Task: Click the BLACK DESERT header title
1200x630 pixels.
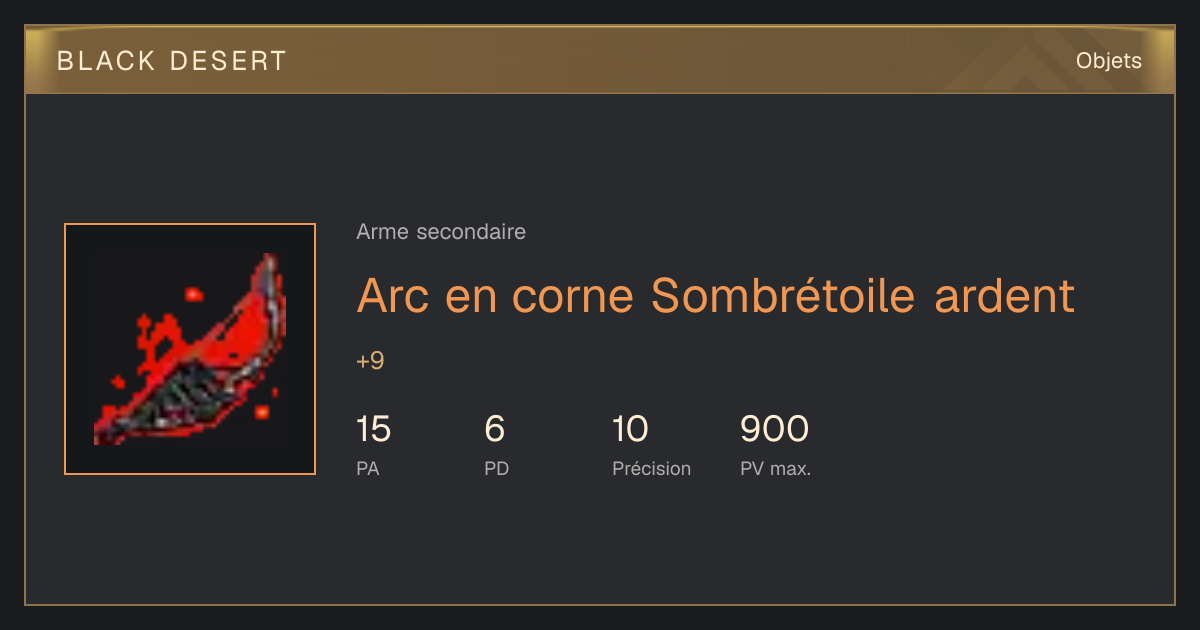Action: click(172, 61)
